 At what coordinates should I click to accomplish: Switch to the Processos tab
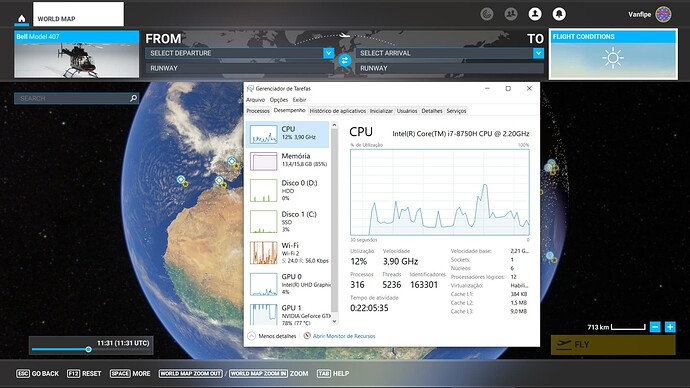tap(258, 111)
